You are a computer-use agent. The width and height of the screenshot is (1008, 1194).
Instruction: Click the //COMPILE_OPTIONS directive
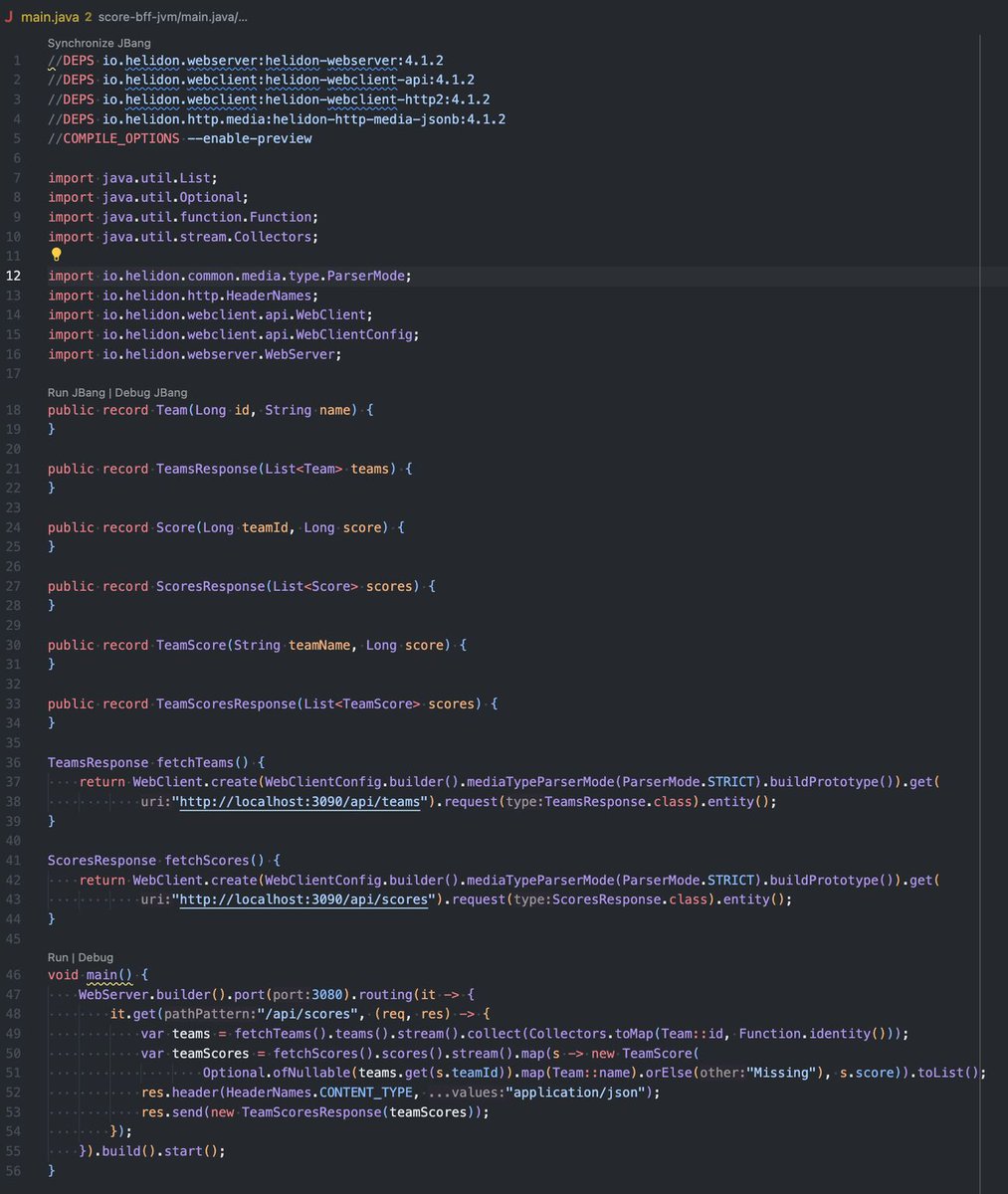[x=113, y=138]
